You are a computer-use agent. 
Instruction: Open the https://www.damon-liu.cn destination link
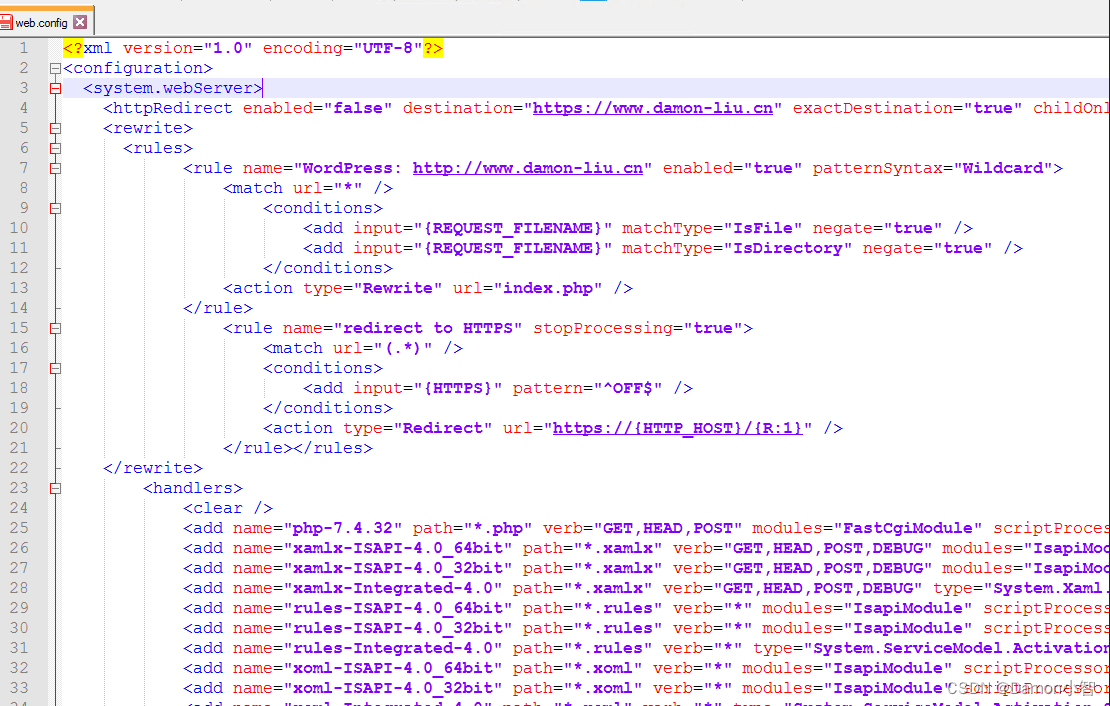pos(652,108)
